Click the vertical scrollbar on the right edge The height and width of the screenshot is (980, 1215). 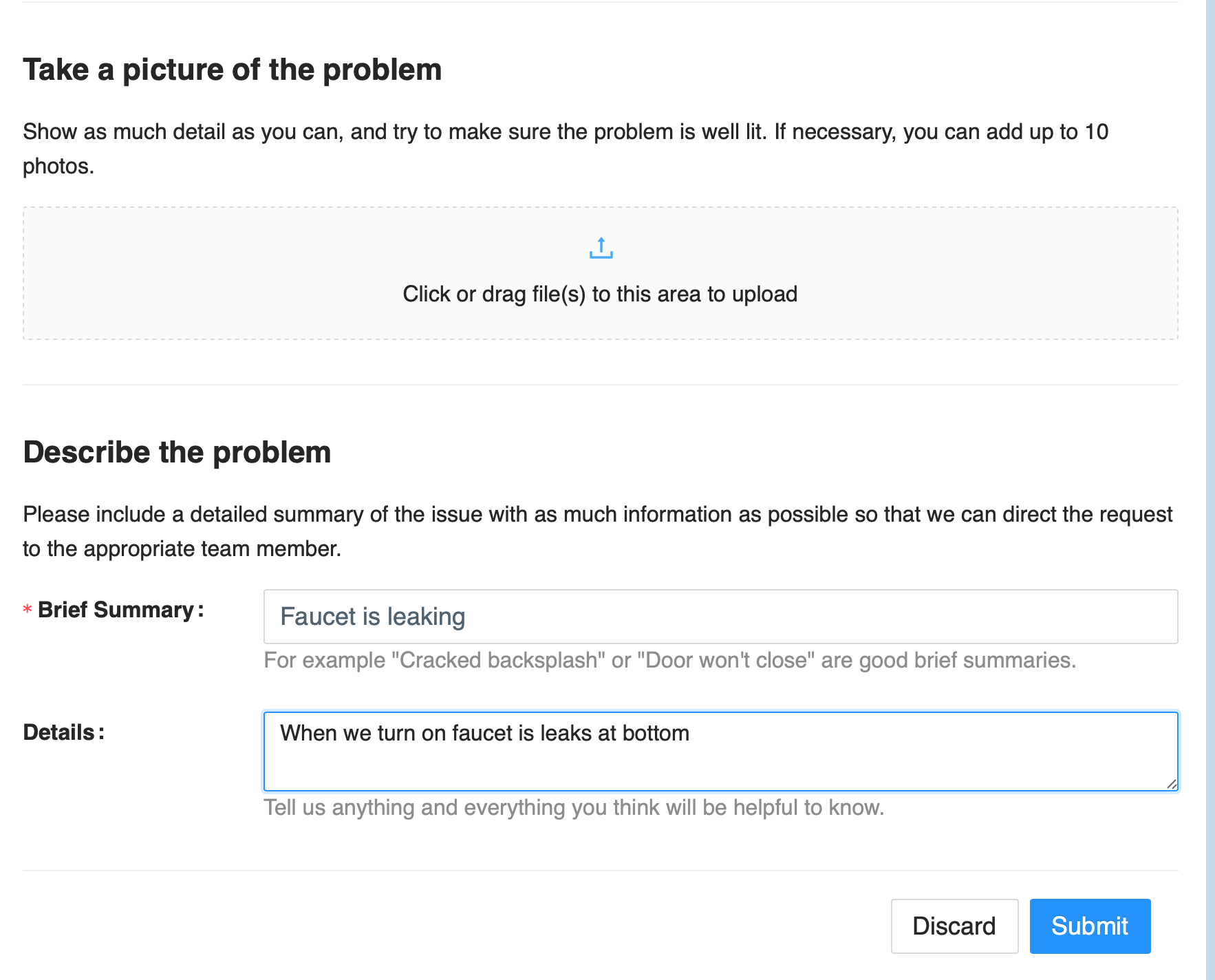point(1210,490)
